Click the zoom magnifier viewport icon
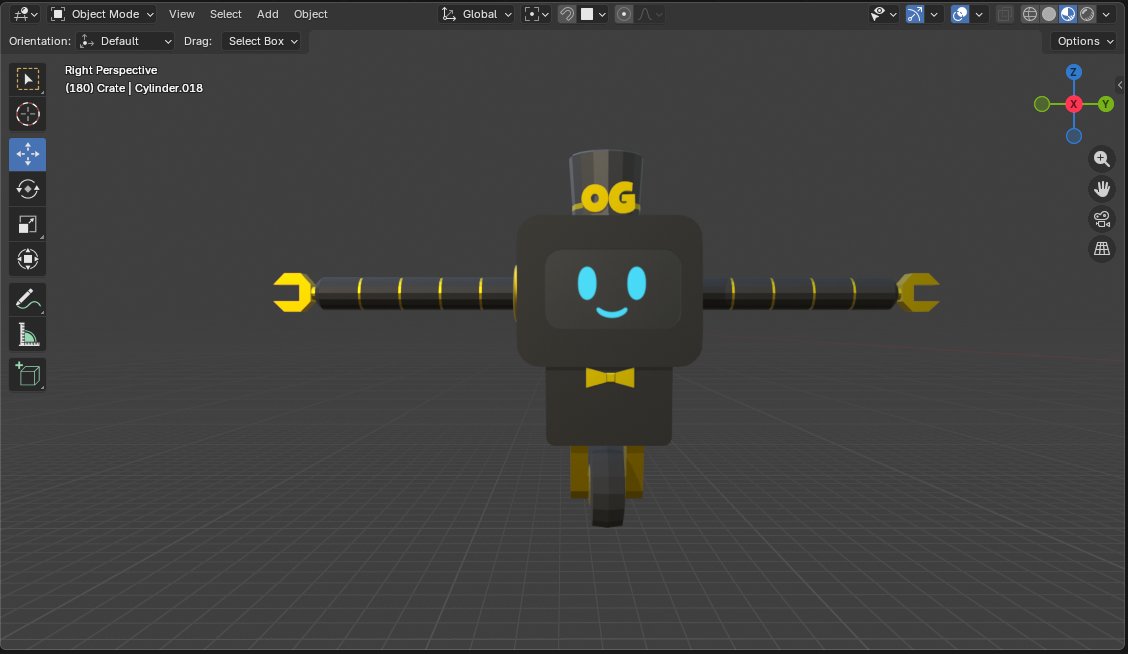 point(1102,159)
